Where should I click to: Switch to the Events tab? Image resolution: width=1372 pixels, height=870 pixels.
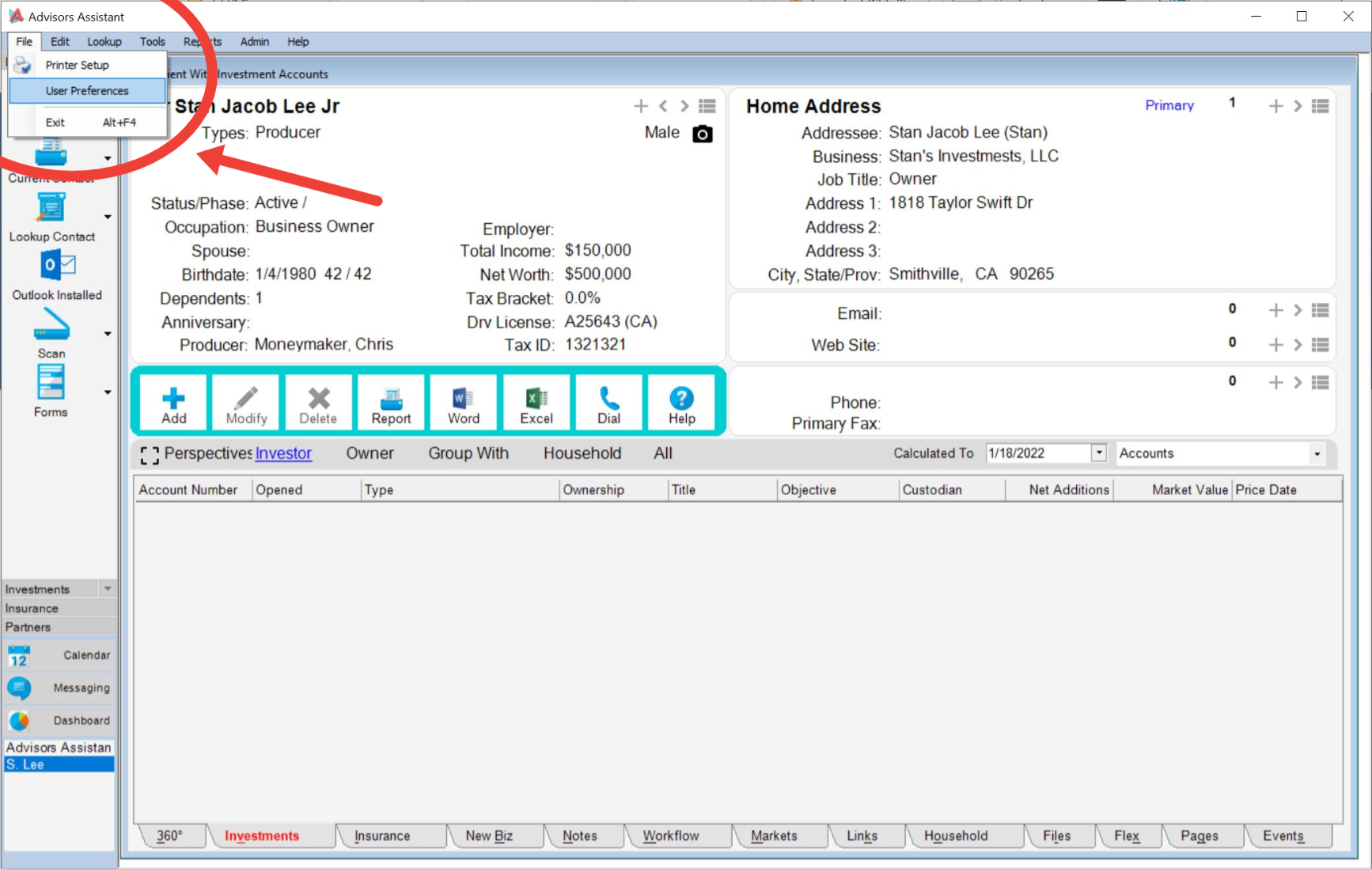tap(1283, 836)
